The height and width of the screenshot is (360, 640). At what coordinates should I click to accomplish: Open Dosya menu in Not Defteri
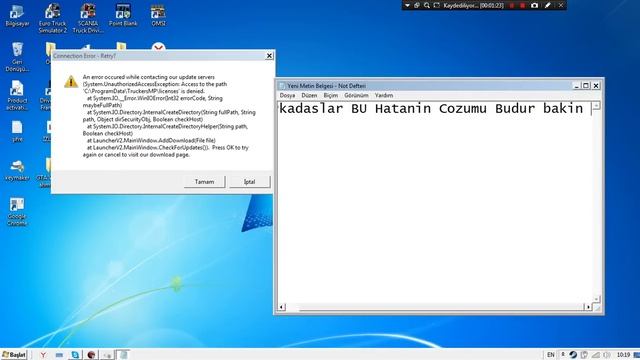pyautogui.click(x=287, y=95)
